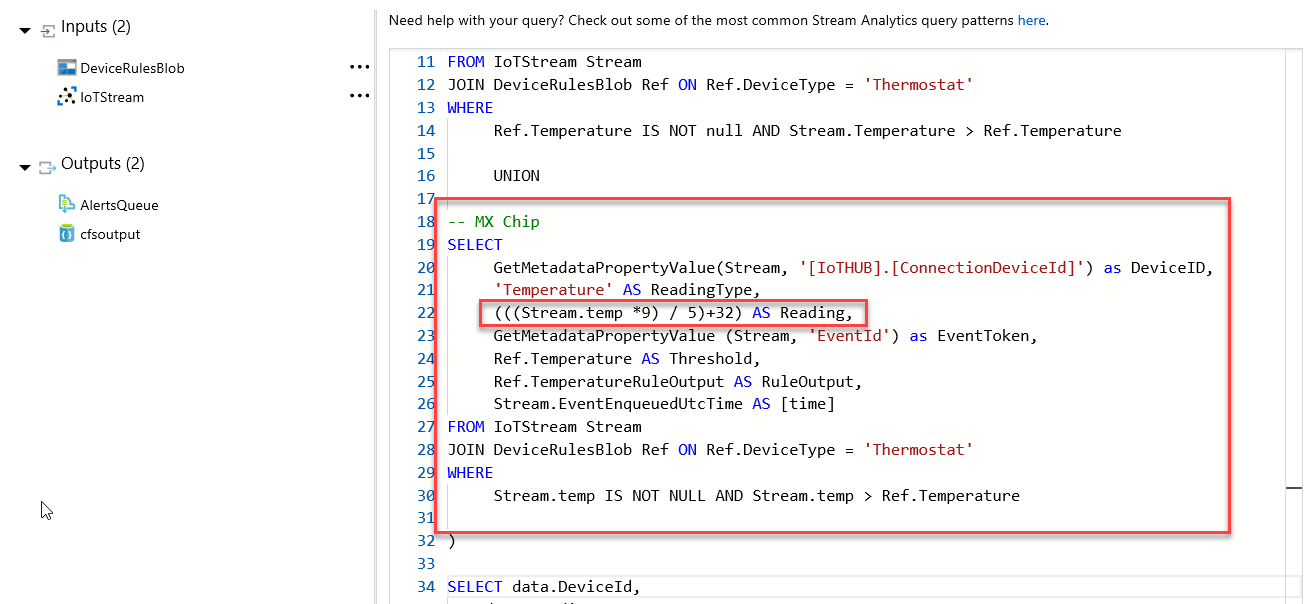Click line number 22 in the gutter
This screenshot has width=1312, height=604.
point(426,313)
